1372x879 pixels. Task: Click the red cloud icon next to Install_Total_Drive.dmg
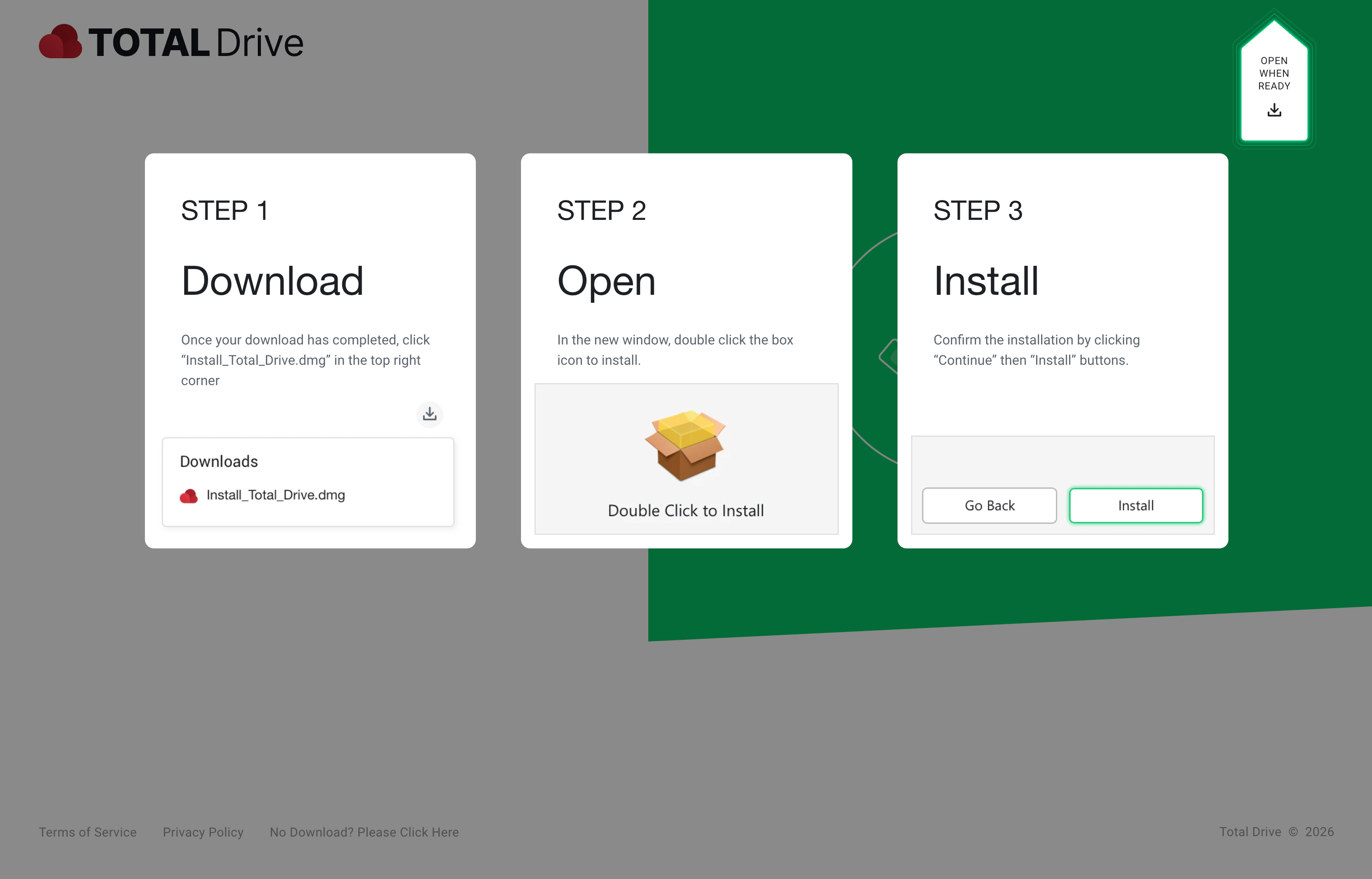[x=189, y=495]
